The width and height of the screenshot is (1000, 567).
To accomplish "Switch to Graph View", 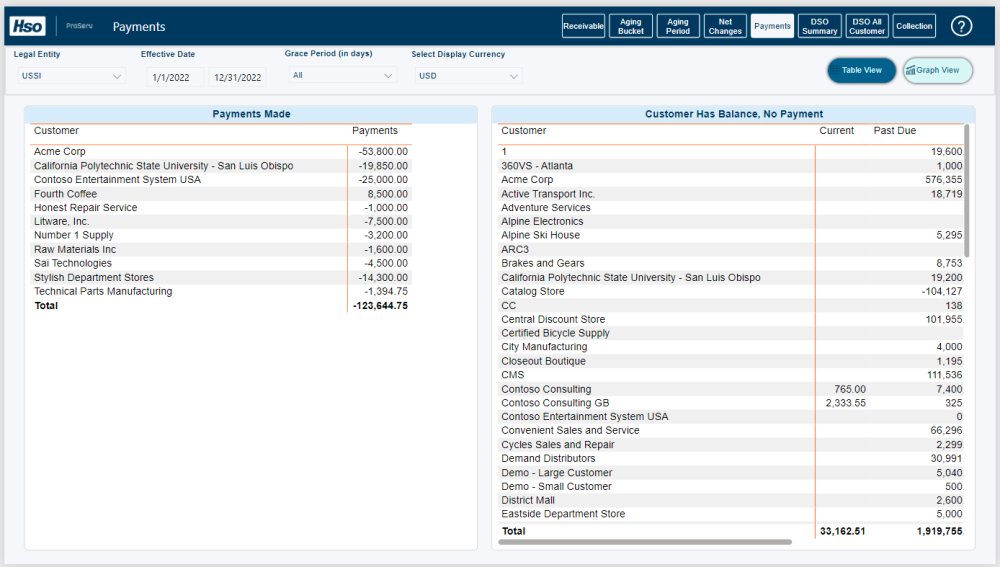I will coord(938,70).
